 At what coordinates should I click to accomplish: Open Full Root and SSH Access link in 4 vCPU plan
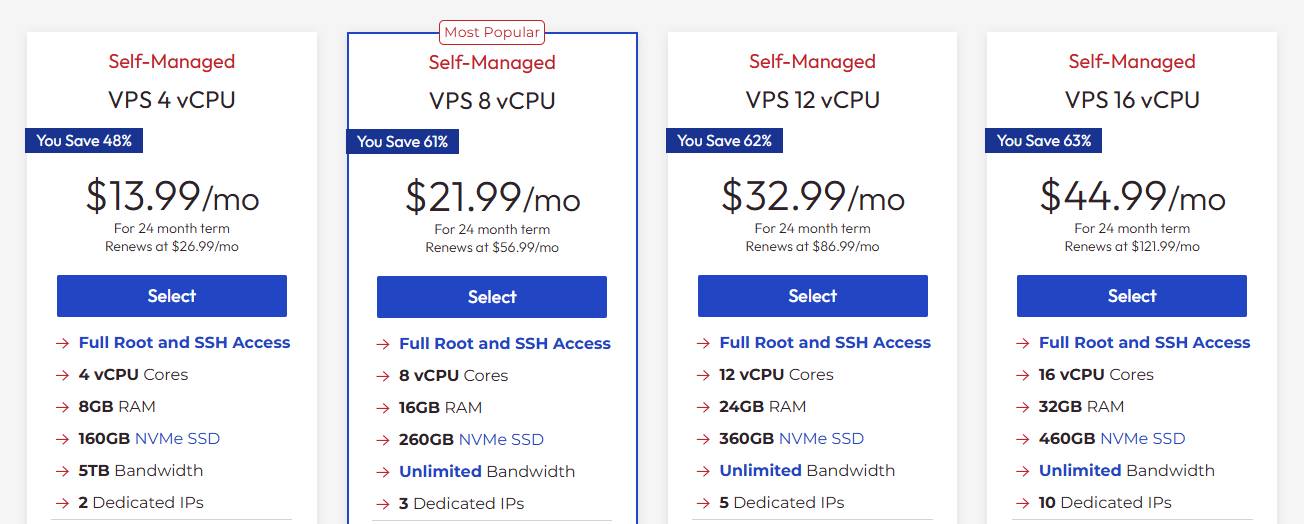point(185,342)
